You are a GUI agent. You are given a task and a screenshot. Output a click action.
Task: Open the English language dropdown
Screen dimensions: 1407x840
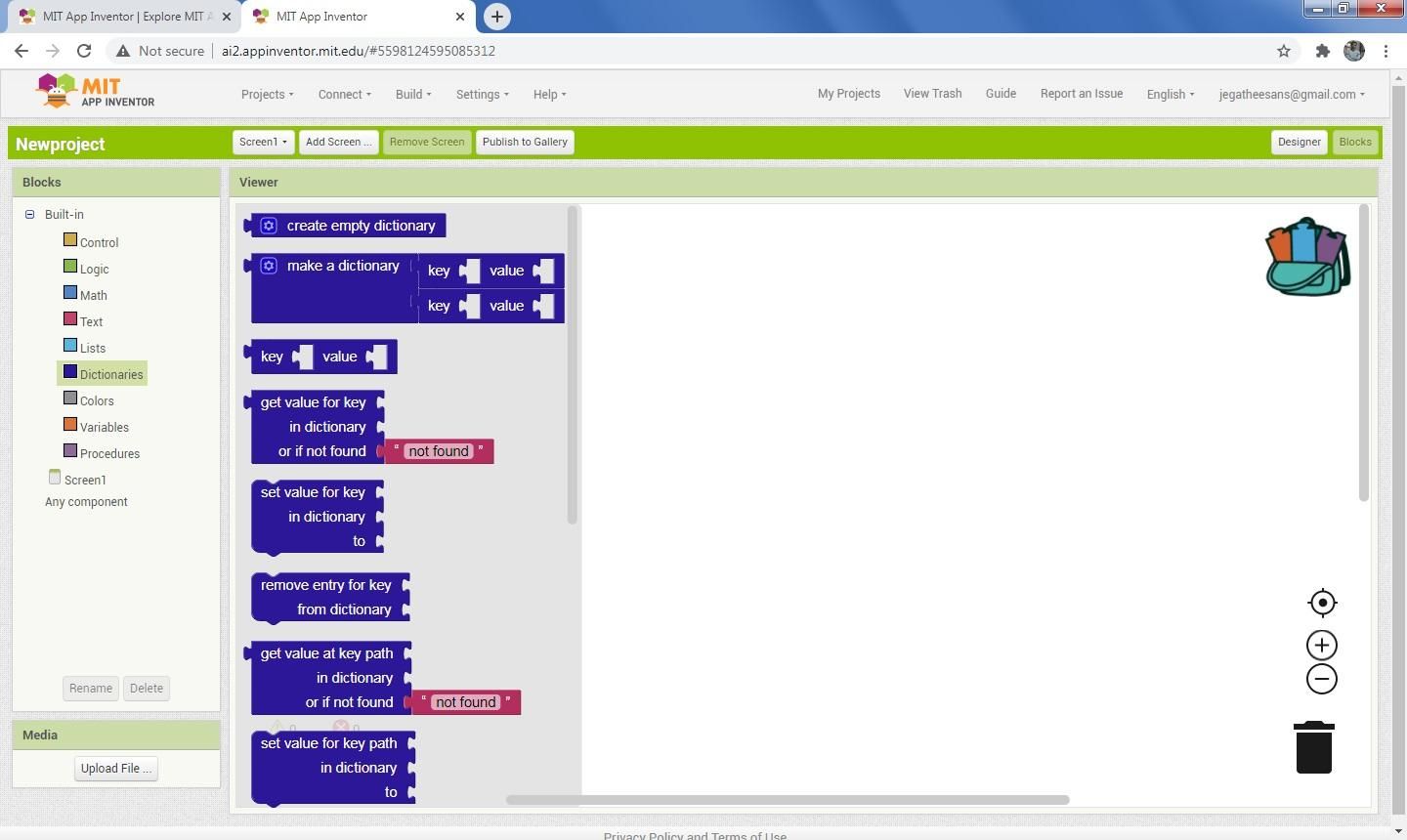[1170, 94]
